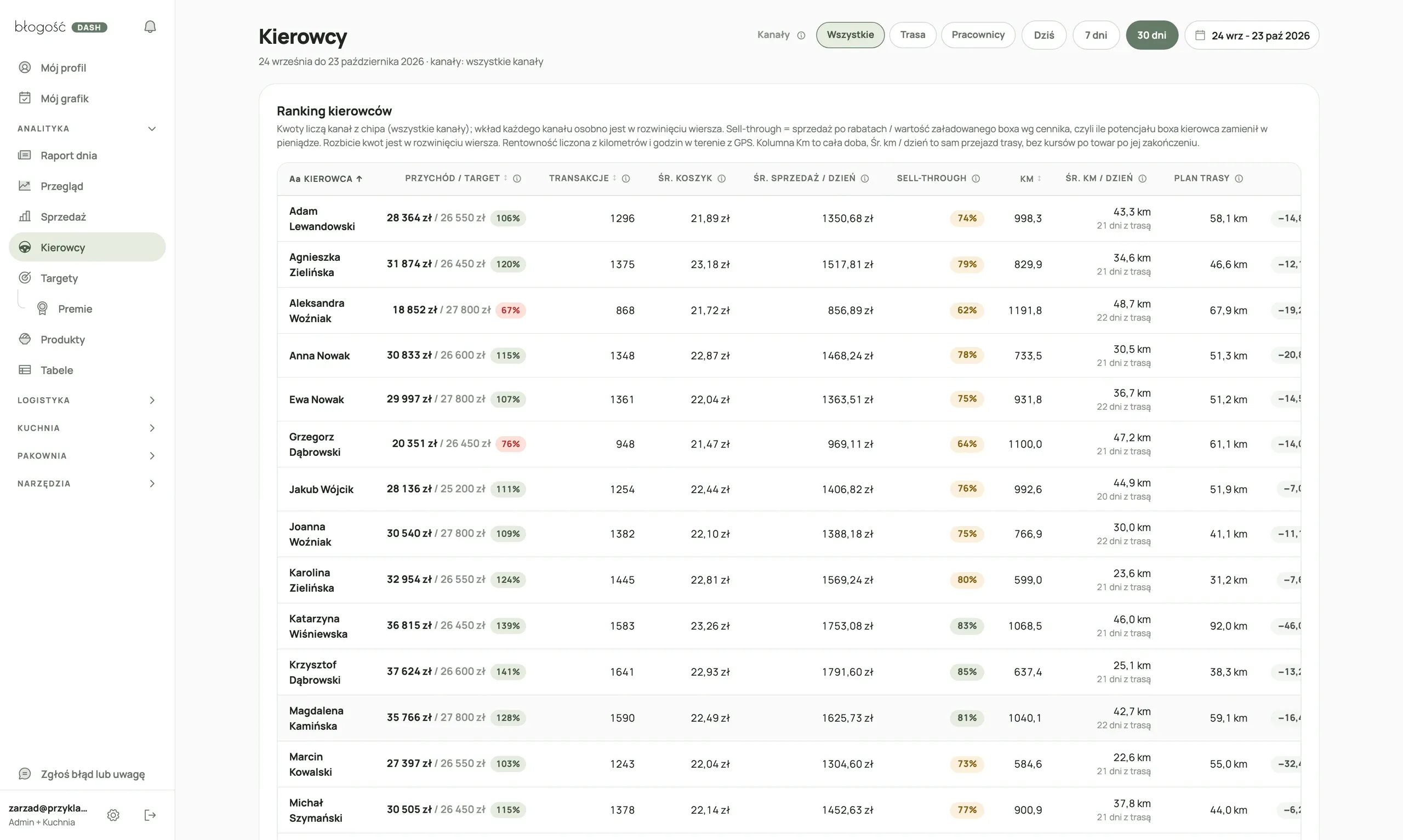Open Mój grafik link
Viewport: 1403px width, 840px height.
coord(87,98)
